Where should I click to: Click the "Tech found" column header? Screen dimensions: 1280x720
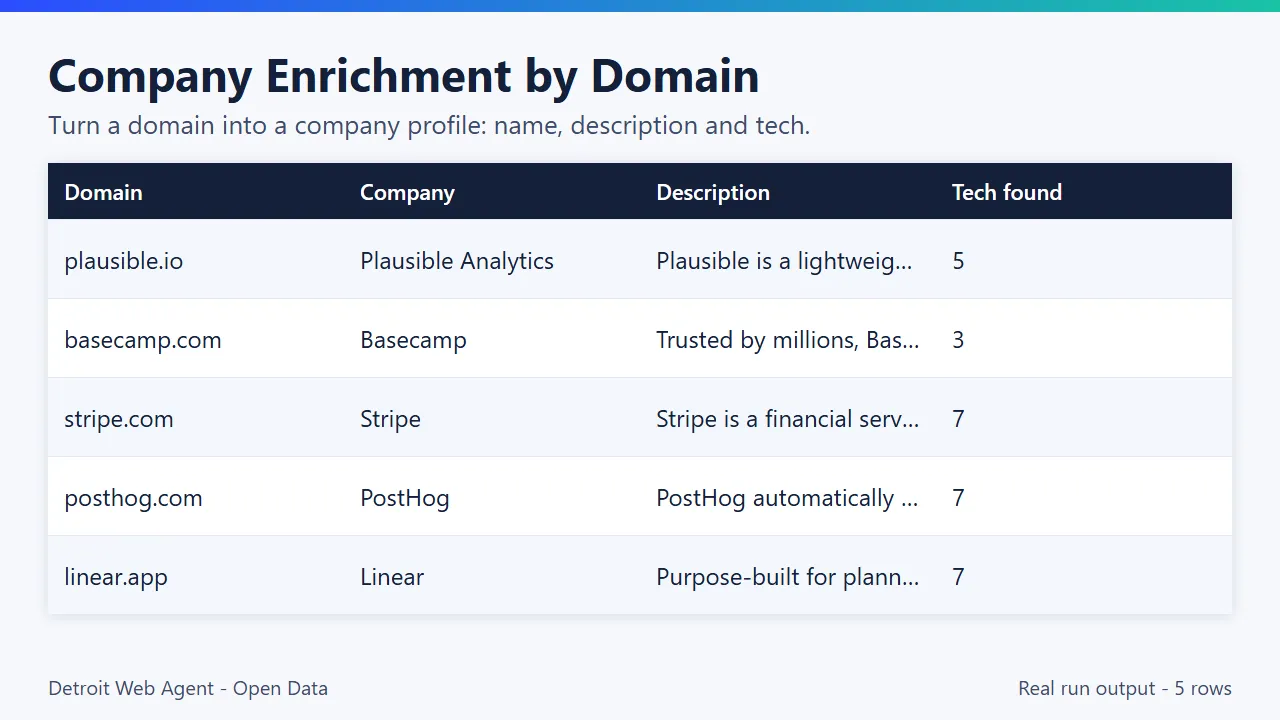click(x=1007, y=192)
